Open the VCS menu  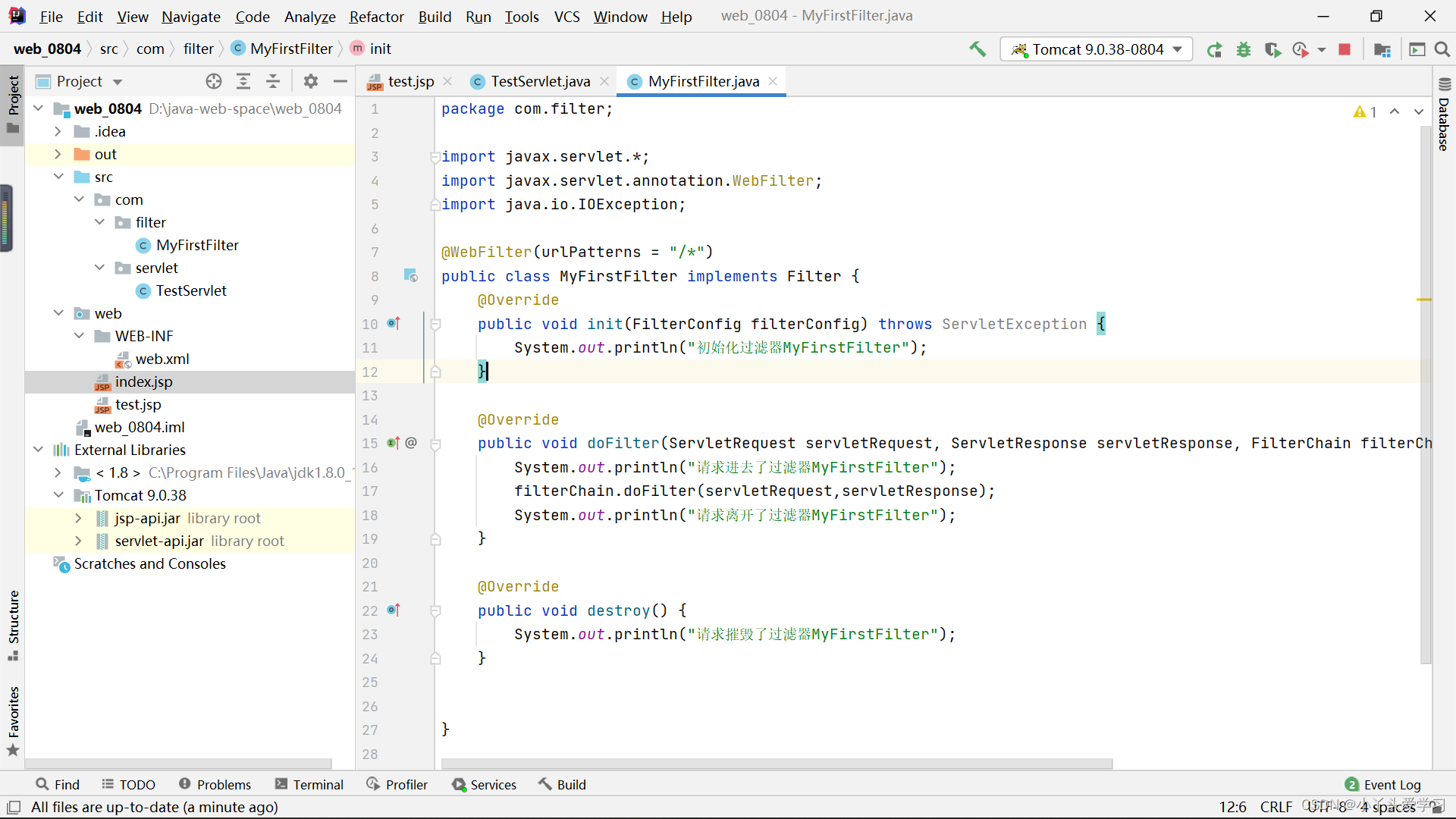click(x=566, y=16)
